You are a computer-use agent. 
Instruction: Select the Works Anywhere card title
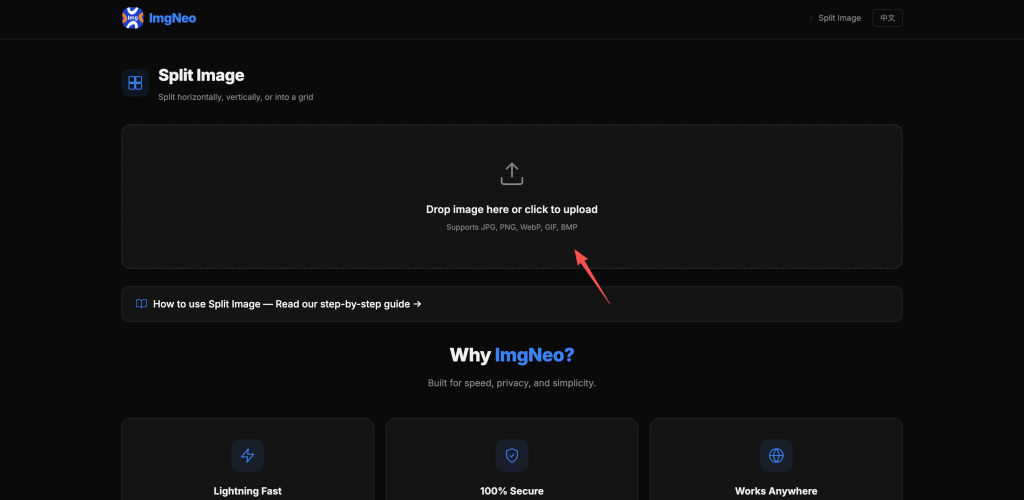click(x=776, y=491)
